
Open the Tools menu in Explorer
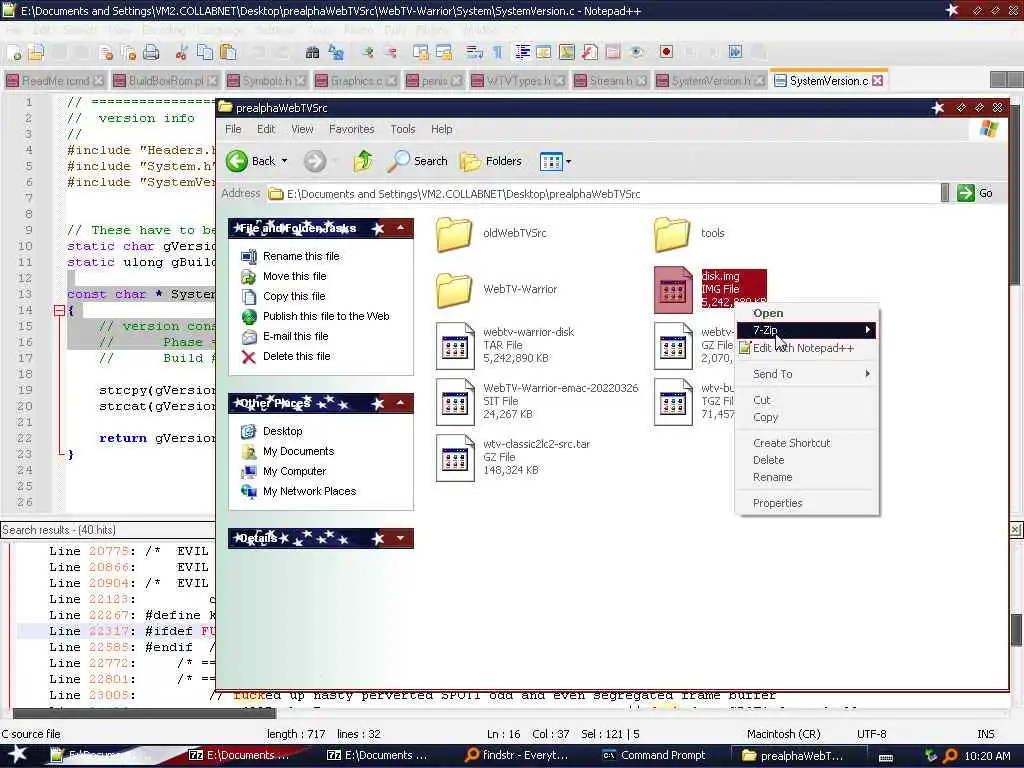pyautogui.click(x=402, y=129)
